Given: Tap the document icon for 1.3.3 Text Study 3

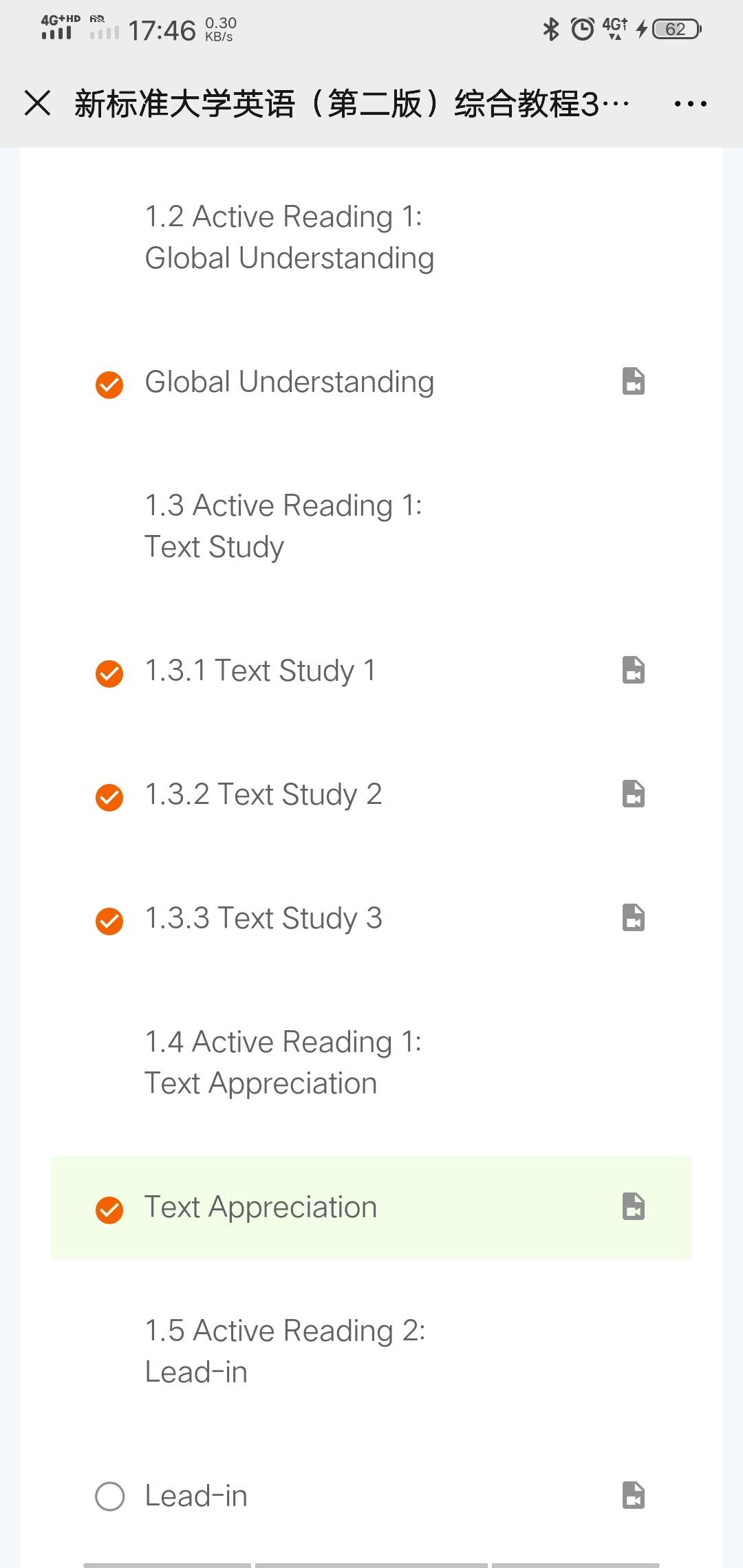Looking at the screenshot, I should 633,917.
